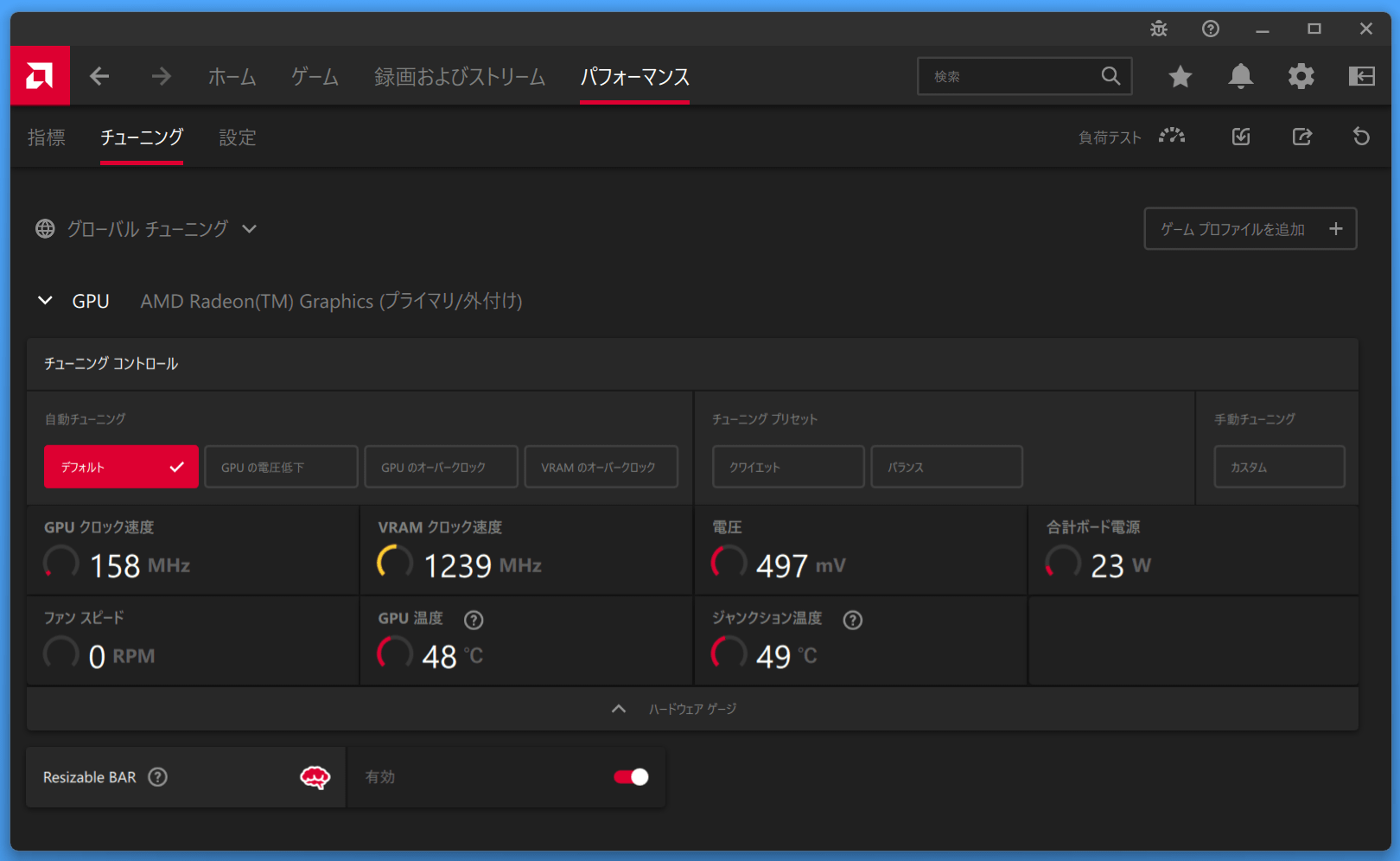1400x861 pixels.
Task: Open the パフォーマンス tab
Action: 634,77
